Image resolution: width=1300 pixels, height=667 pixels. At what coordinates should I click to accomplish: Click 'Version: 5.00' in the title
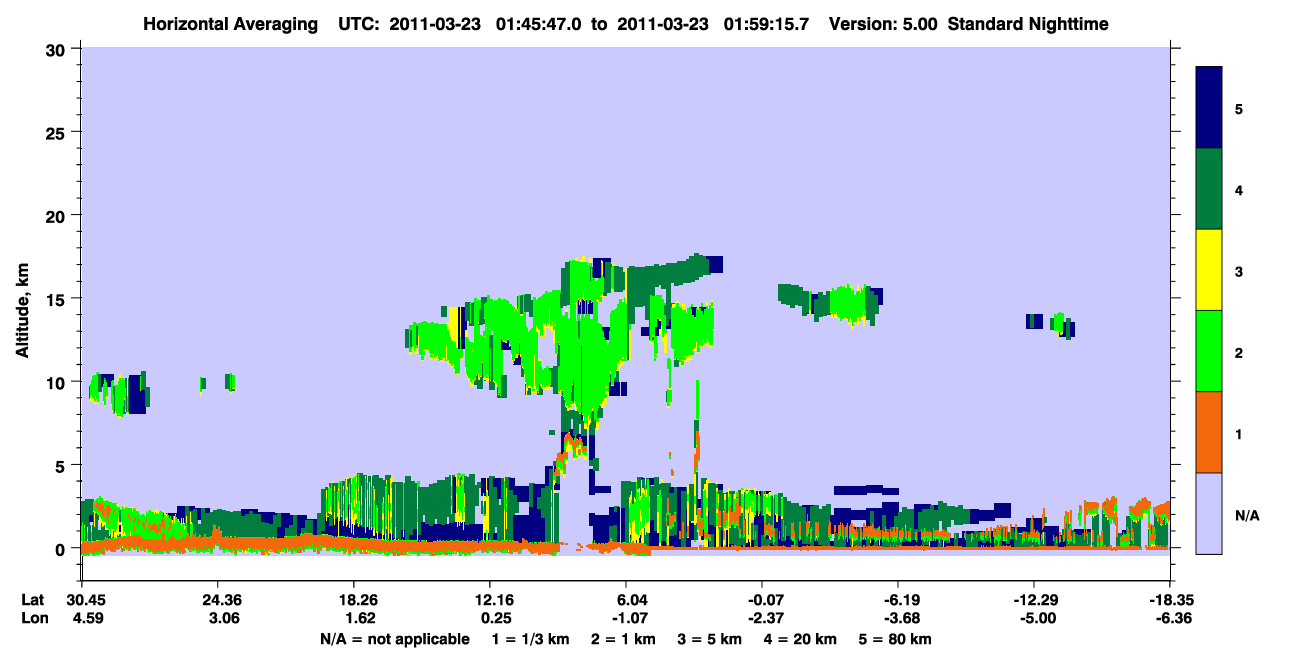(x=884, y=23)
